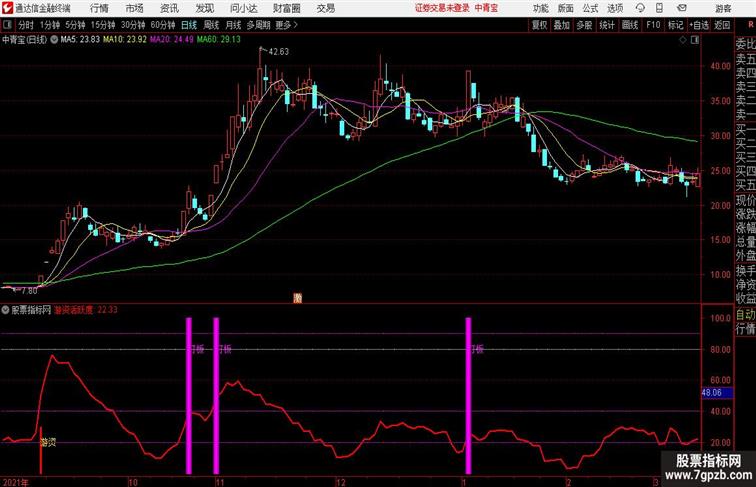Viewport: 756px width, 487px height.
Task: Select the 日线 daily period
Action: [189, 25]
